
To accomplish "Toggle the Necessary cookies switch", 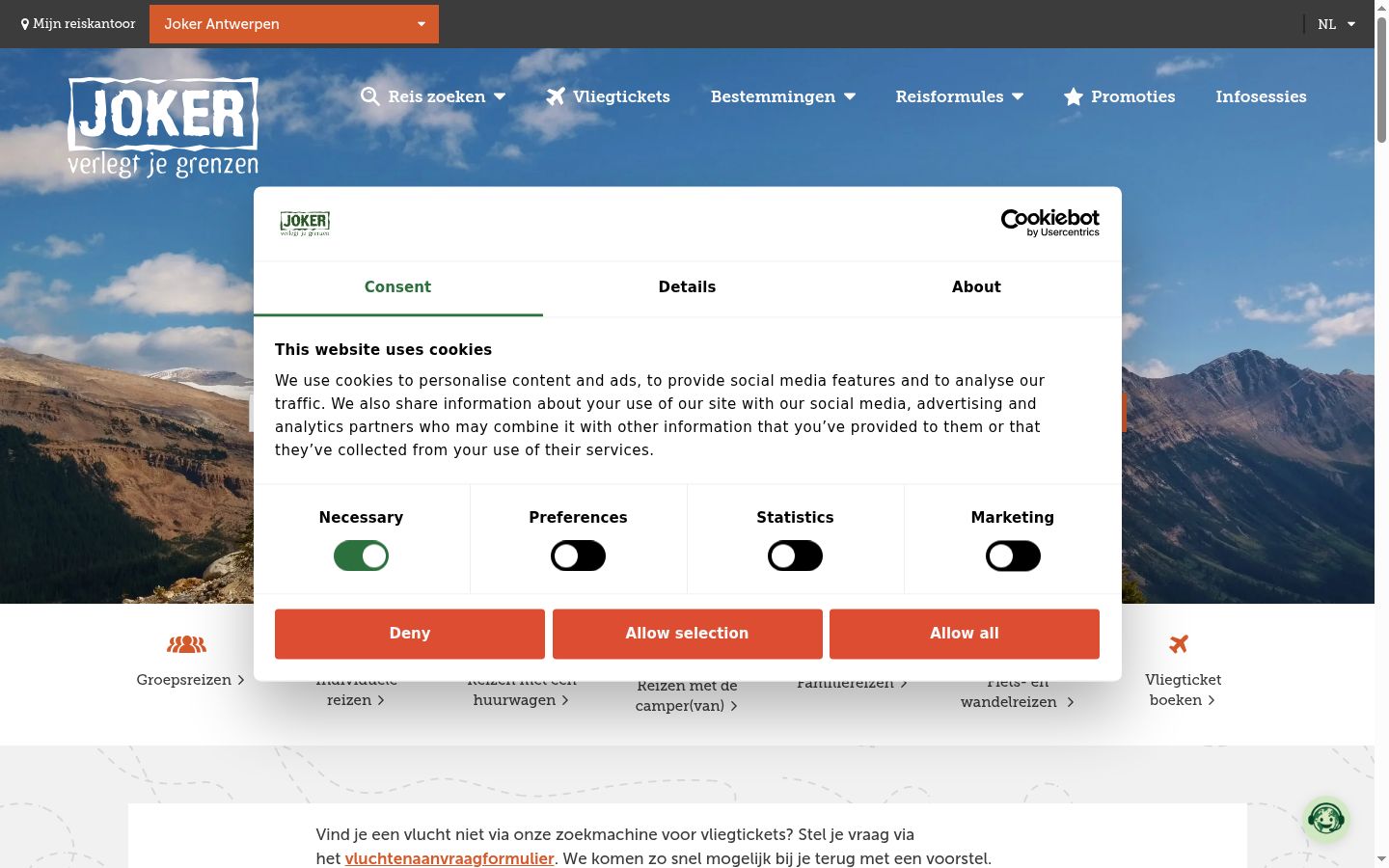I will 361,556.
